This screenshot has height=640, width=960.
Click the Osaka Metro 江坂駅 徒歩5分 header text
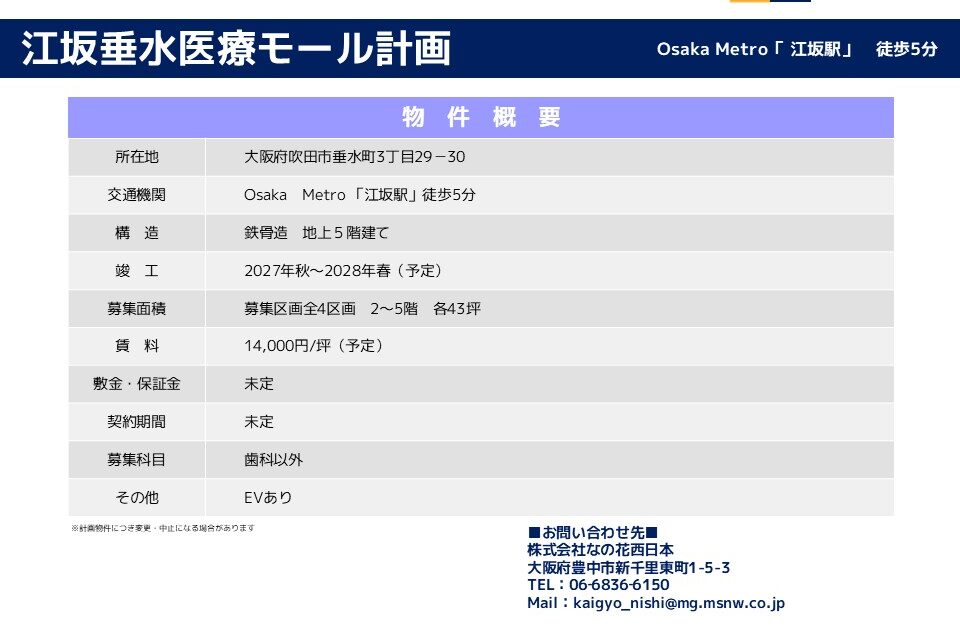[796, 49]
